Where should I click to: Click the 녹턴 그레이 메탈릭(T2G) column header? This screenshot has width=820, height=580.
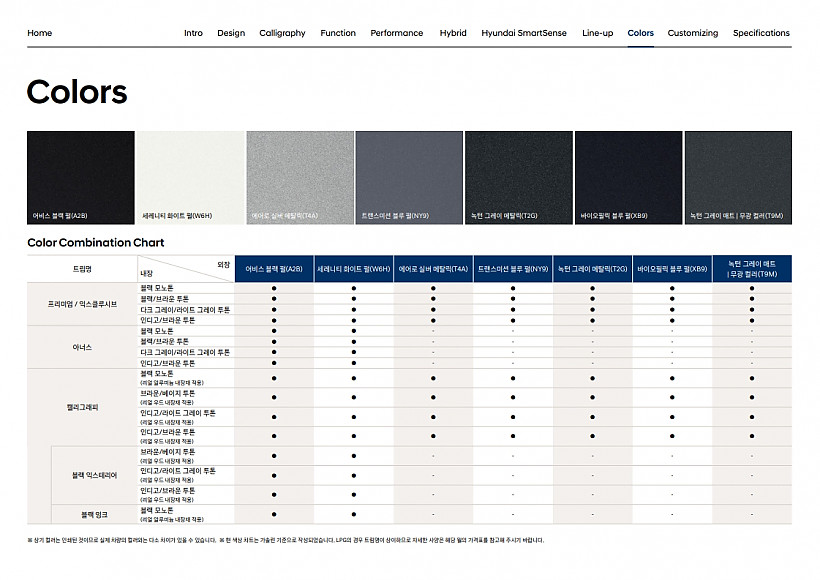coord(593,269)
